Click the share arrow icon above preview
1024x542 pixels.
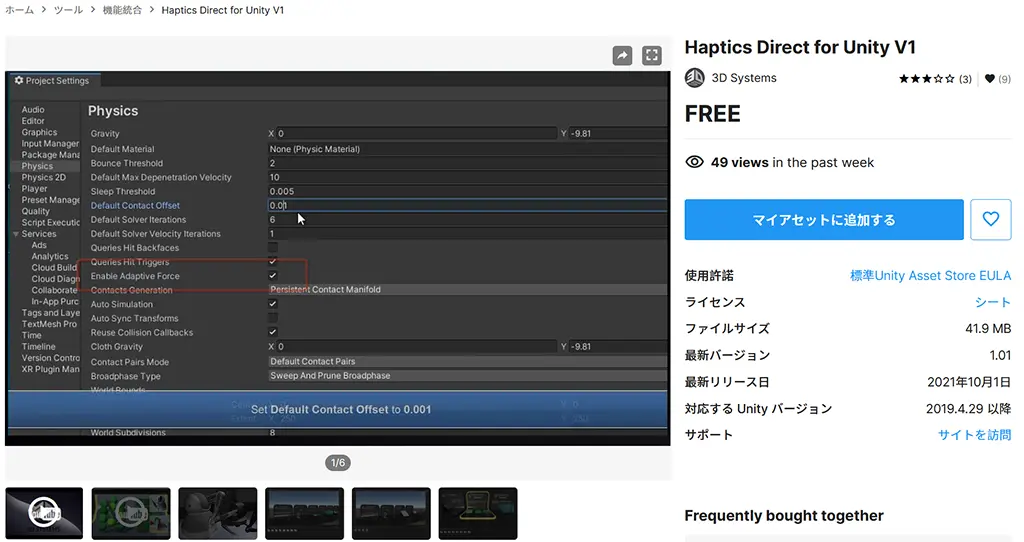(622, 56)
